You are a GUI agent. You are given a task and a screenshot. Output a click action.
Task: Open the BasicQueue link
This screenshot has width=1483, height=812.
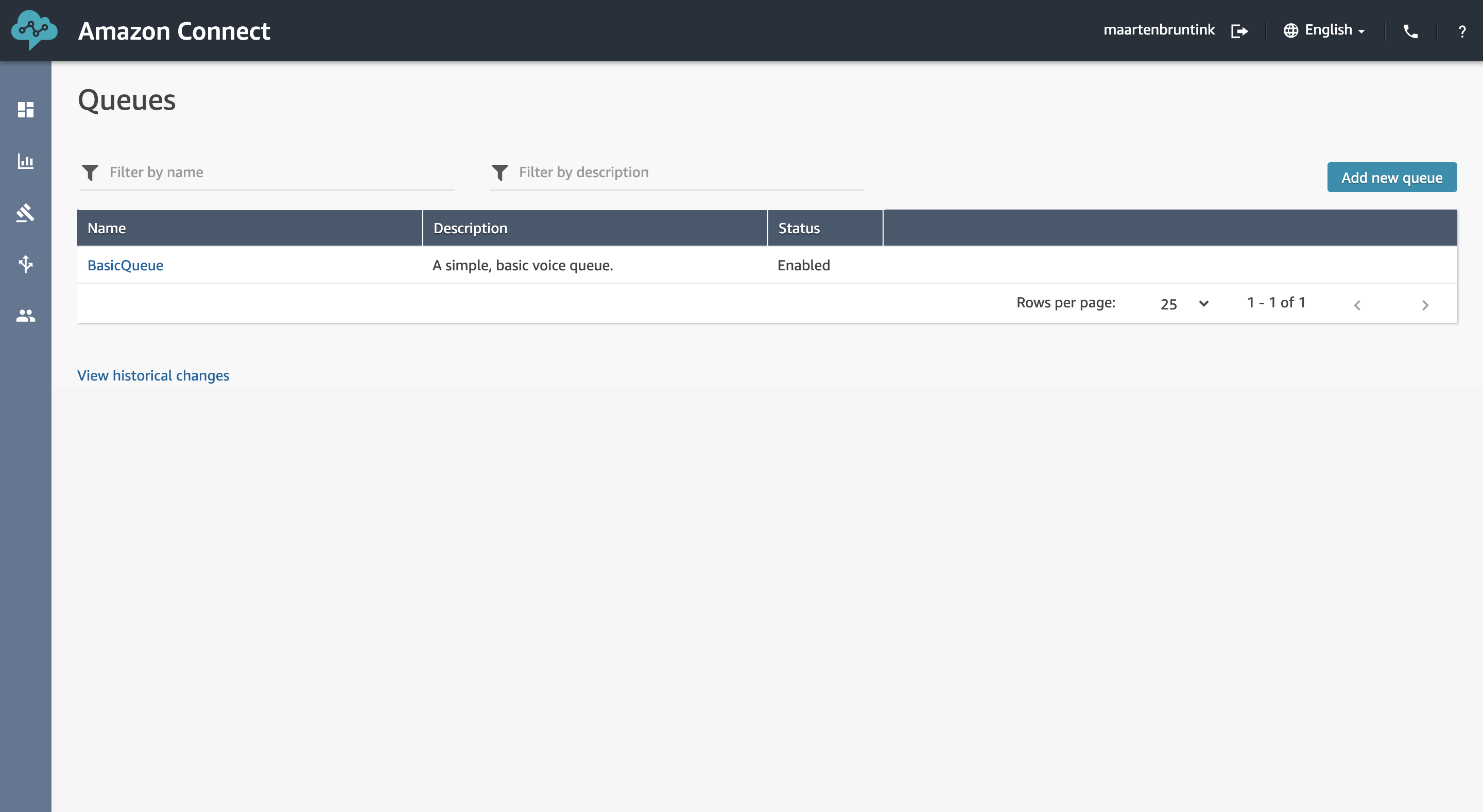[x=126, y=265]
